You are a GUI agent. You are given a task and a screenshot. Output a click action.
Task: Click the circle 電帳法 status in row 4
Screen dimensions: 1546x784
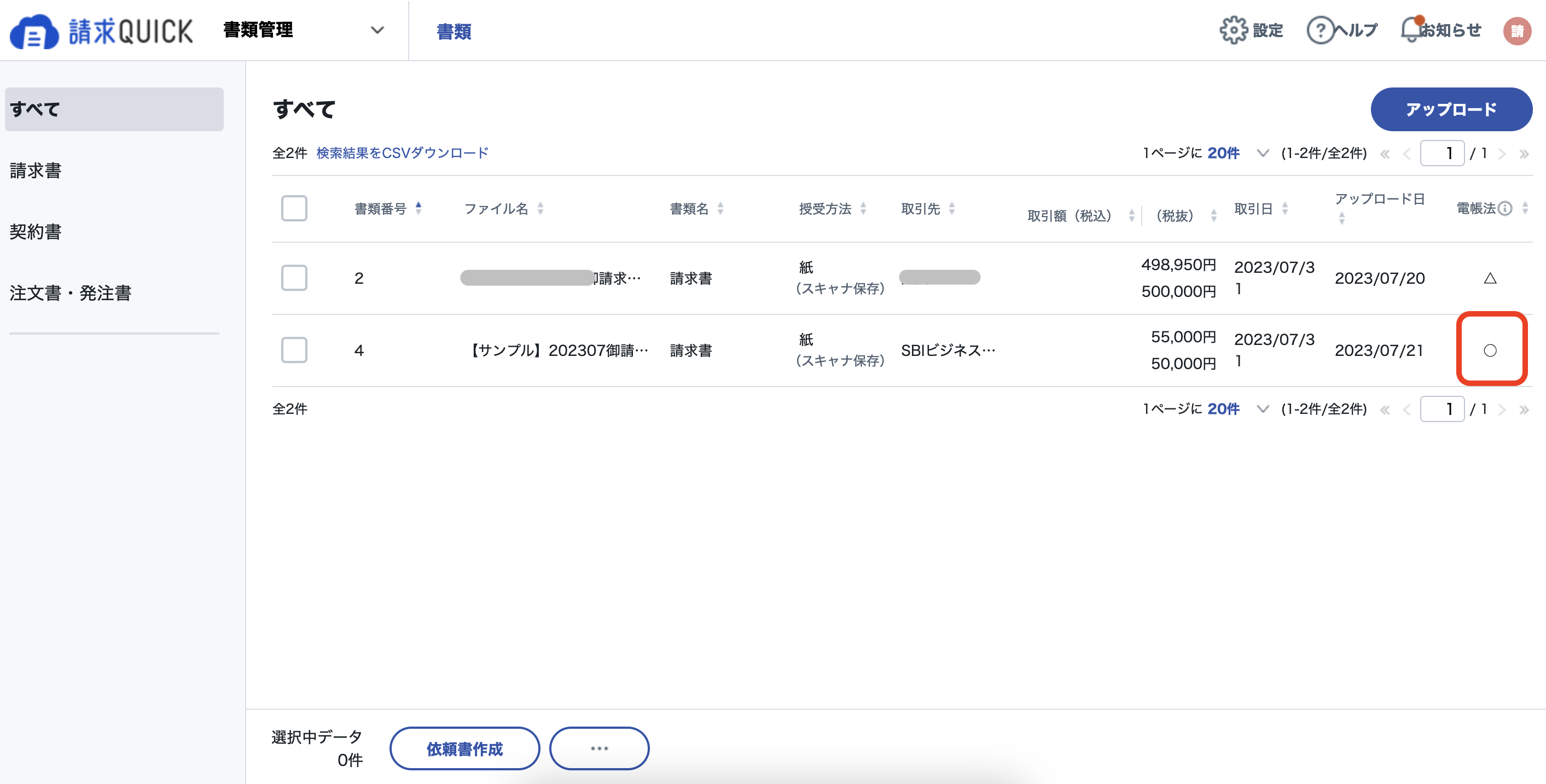click(x=1490, y=350)
